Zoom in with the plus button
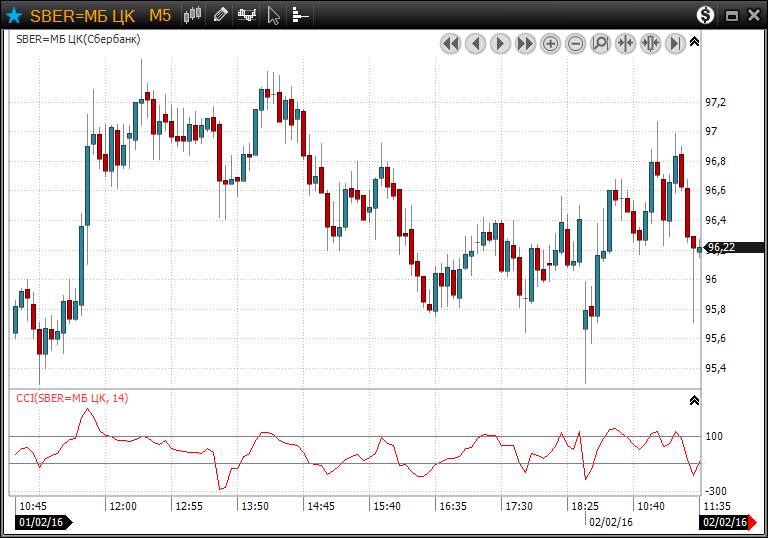Screen dimensions: 768x538 pos(550,43)
